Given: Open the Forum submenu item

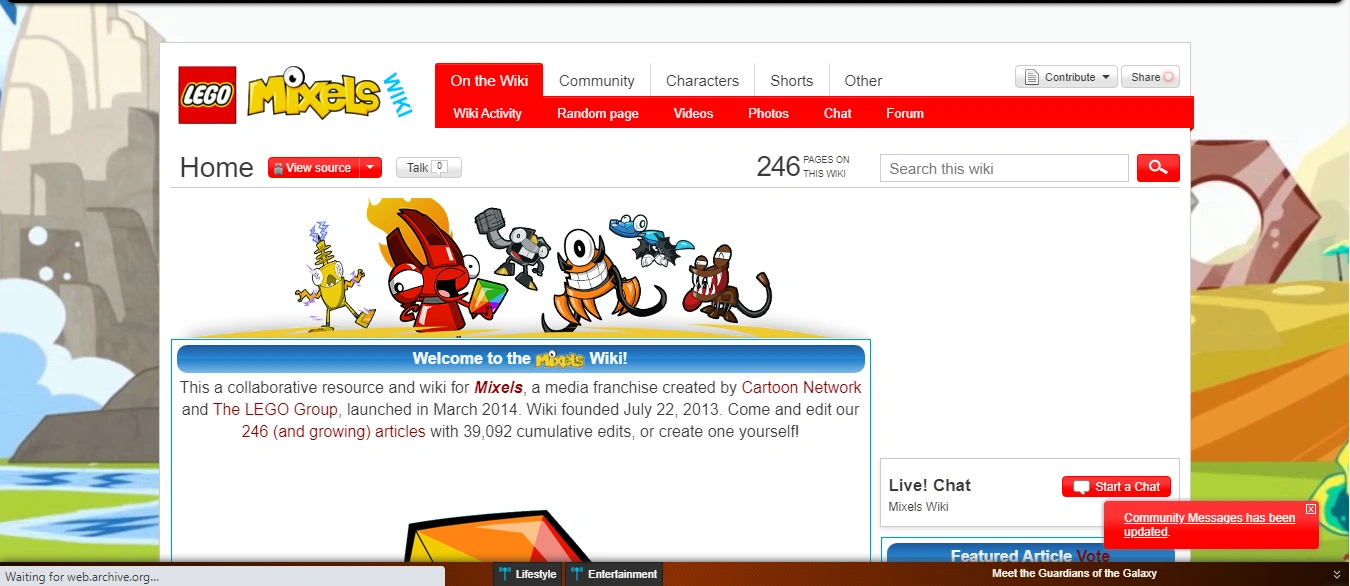Looking at the screenshot, I should pos(905,113).
